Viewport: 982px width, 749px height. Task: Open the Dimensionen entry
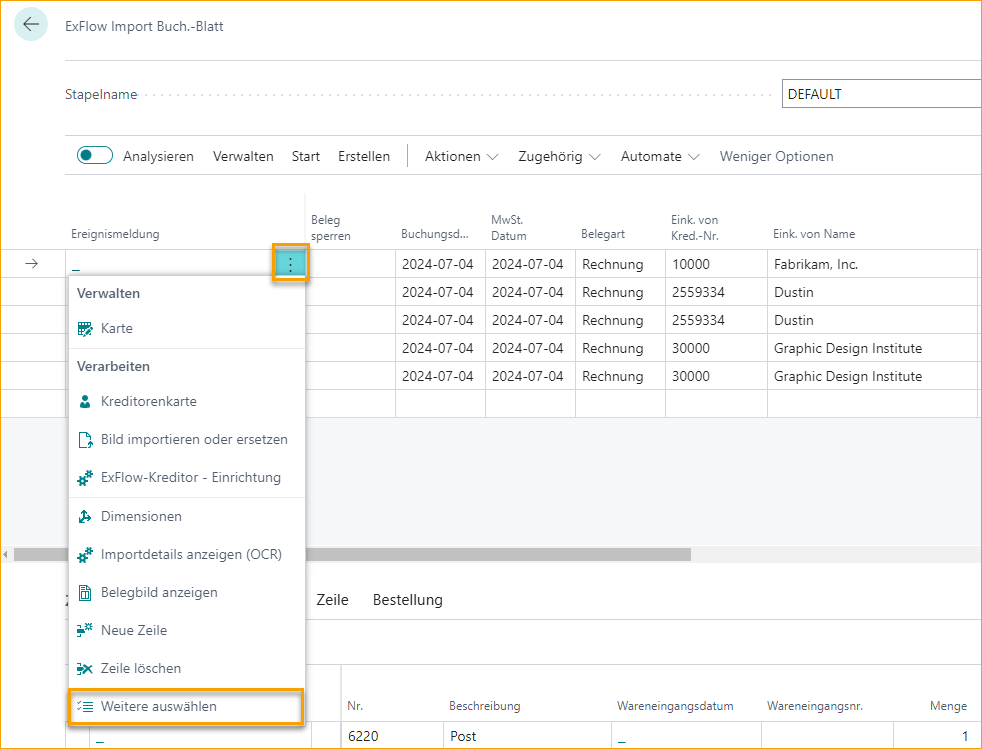point(142,516)
